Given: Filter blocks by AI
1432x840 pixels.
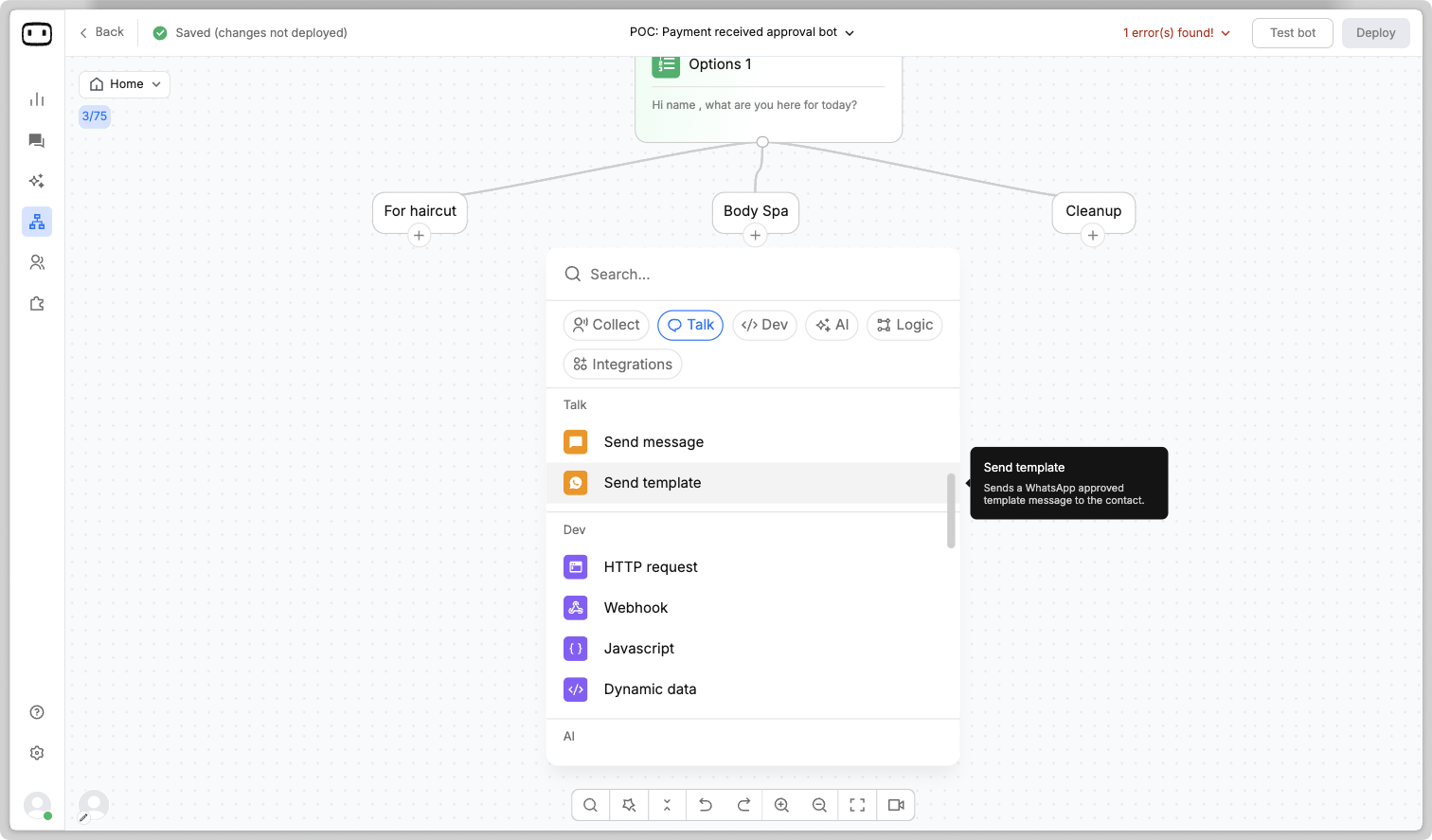Looking at the screenshot, I should [x=832, y=325].
